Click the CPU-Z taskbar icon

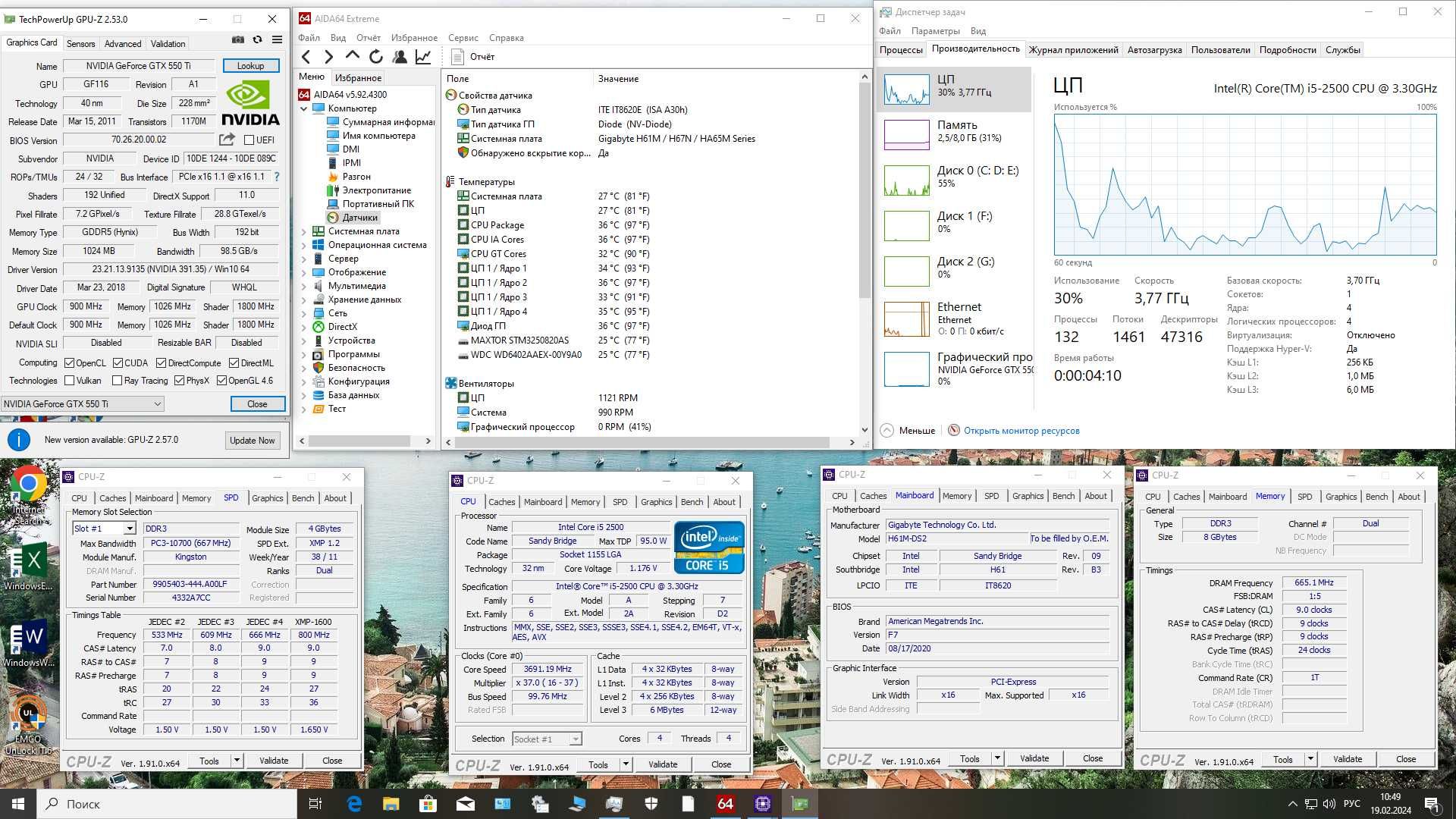pyautogui.click(x=763, y=804)
